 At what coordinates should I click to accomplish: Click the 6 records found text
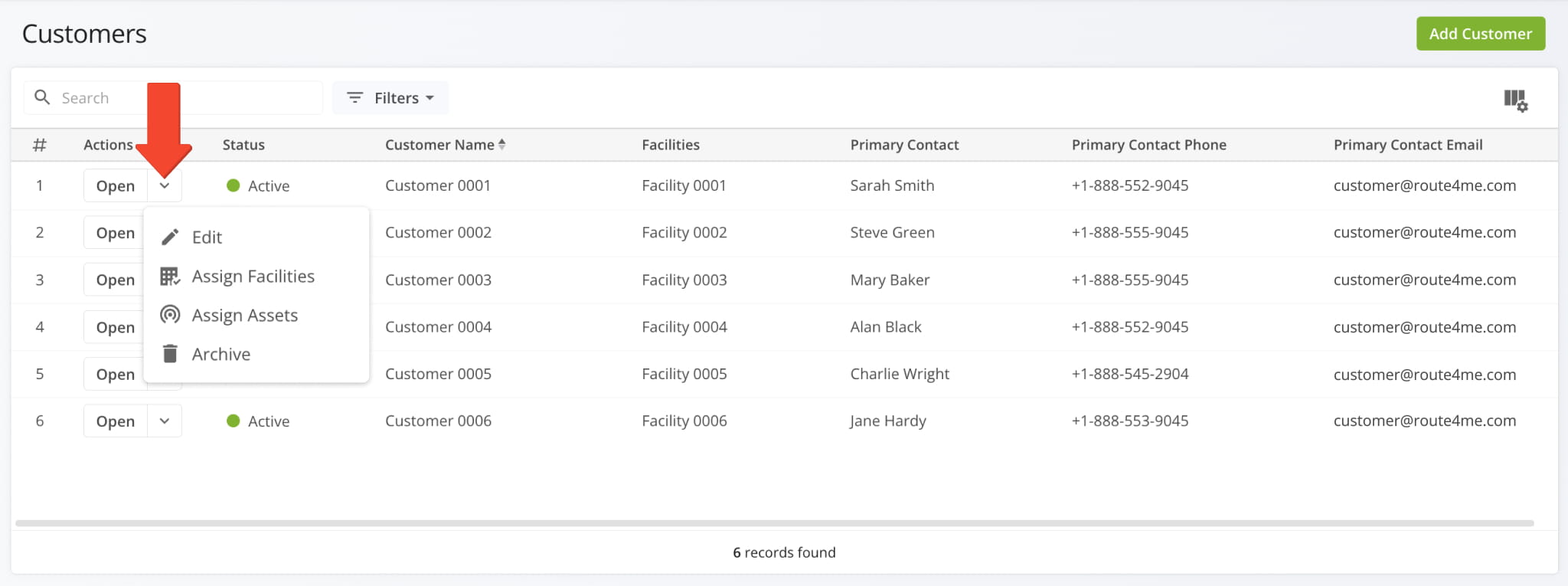coord(784,552)
